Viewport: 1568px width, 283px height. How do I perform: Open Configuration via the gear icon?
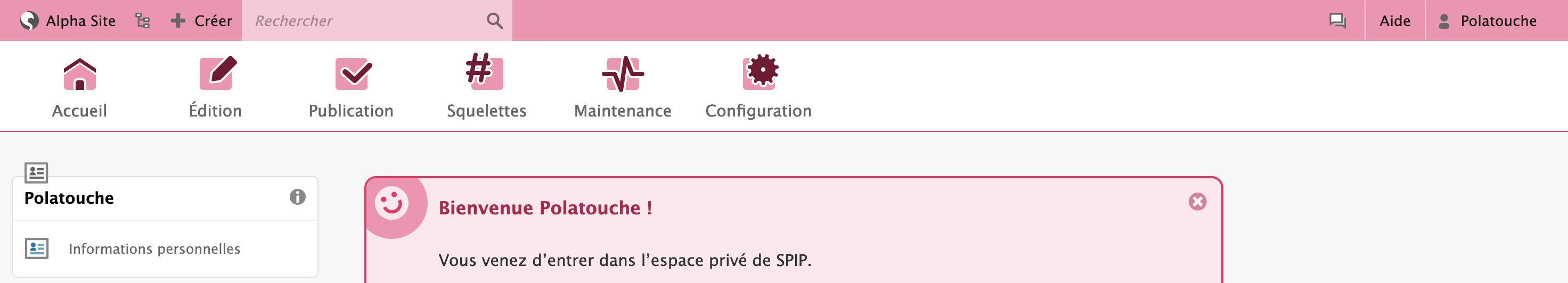[759, 73]
